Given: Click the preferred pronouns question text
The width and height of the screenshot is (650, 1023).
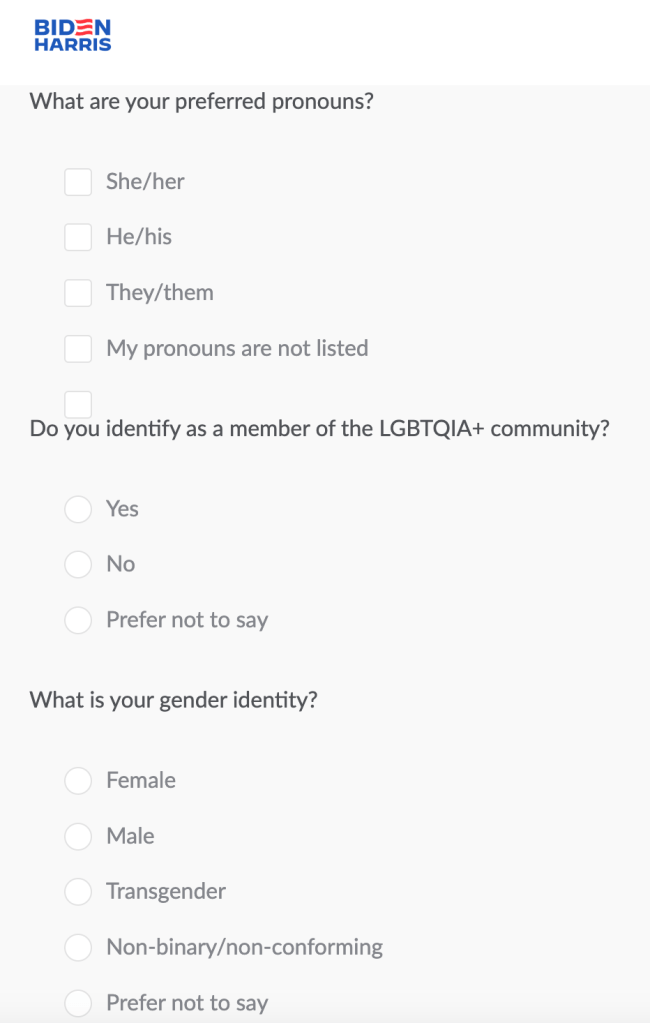Looking at the screenshot, I should click(201, 102).
